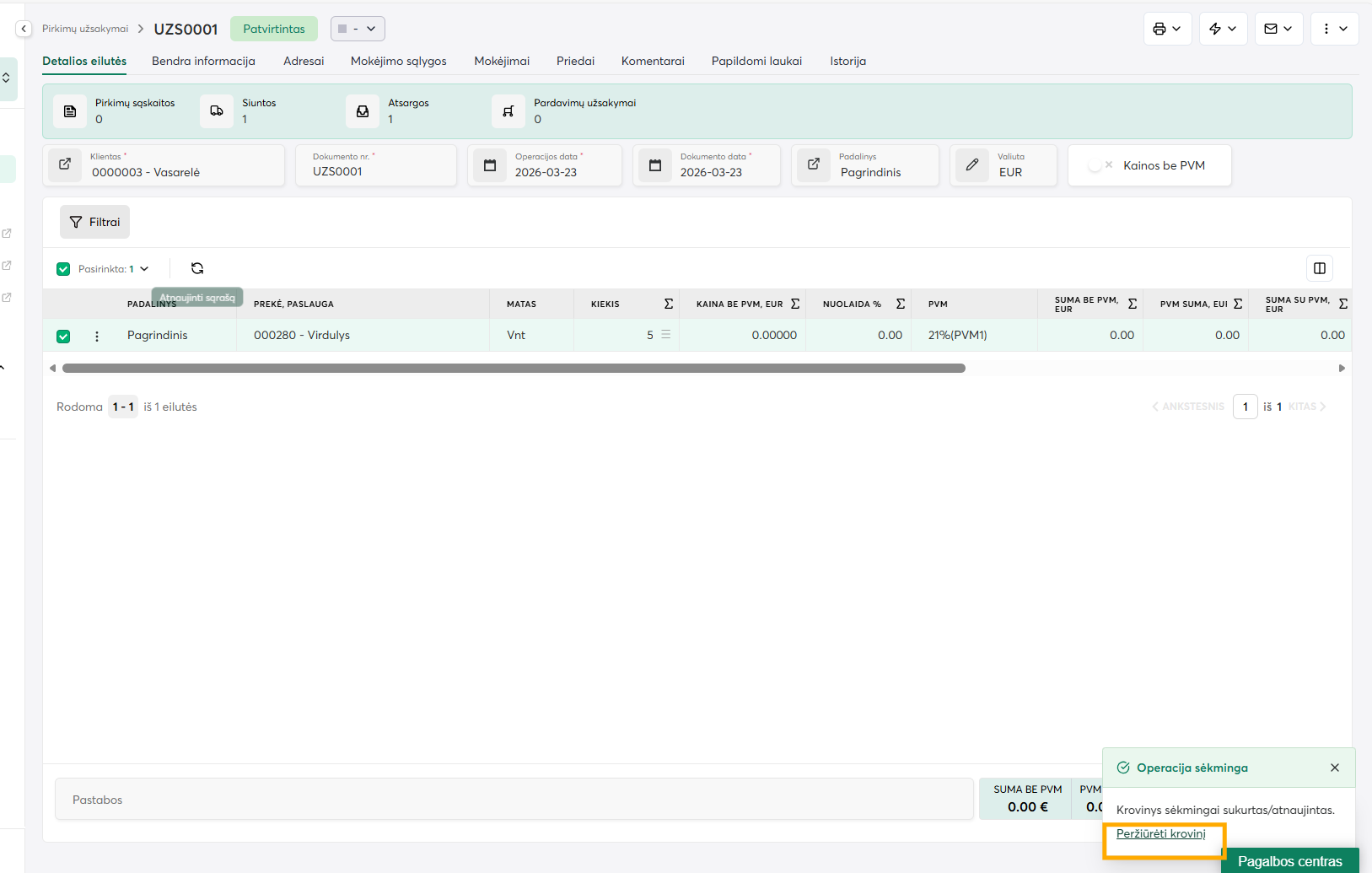Open the Siuntos shipments truck icon
This screenshot has width=1372, height=873.
click(x=217, y=111)
